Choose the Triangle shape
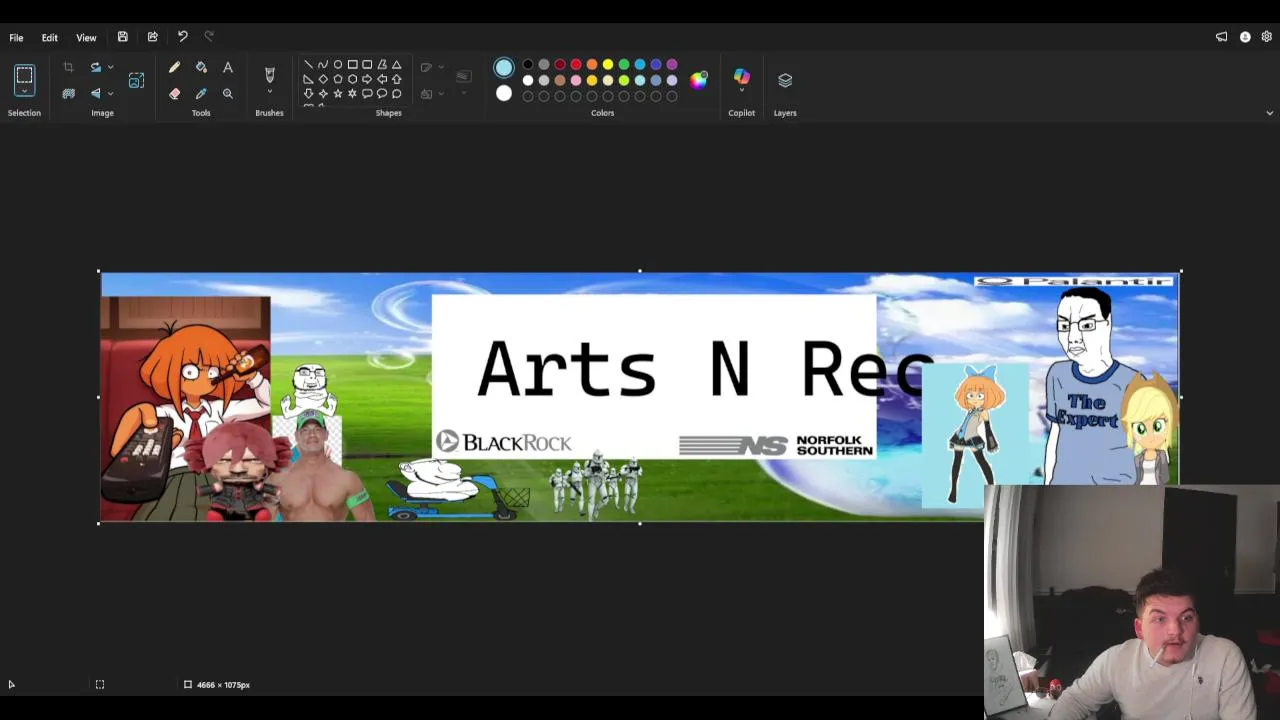1280x720 pixels. click(x=396, y=65)
